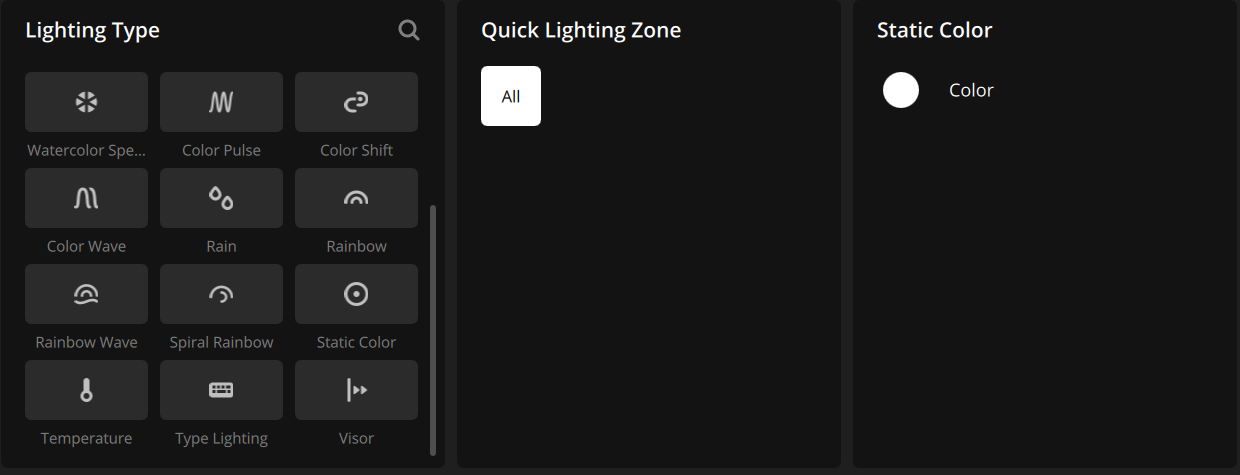
Task: Choose the Rainbow arc lighting icon
Action: click(x=356, y=198)
